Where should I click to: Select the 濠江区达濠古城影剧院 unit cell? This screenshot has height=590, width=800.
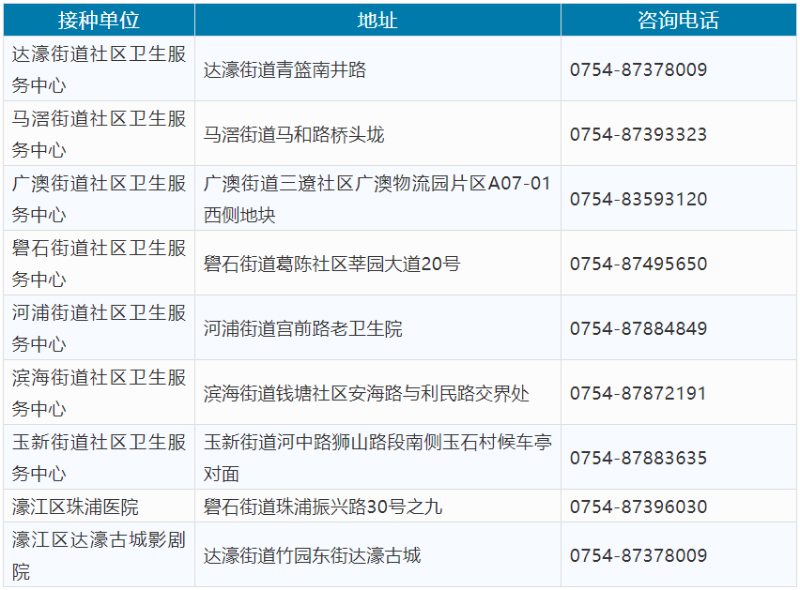click(x=98, y=555)
